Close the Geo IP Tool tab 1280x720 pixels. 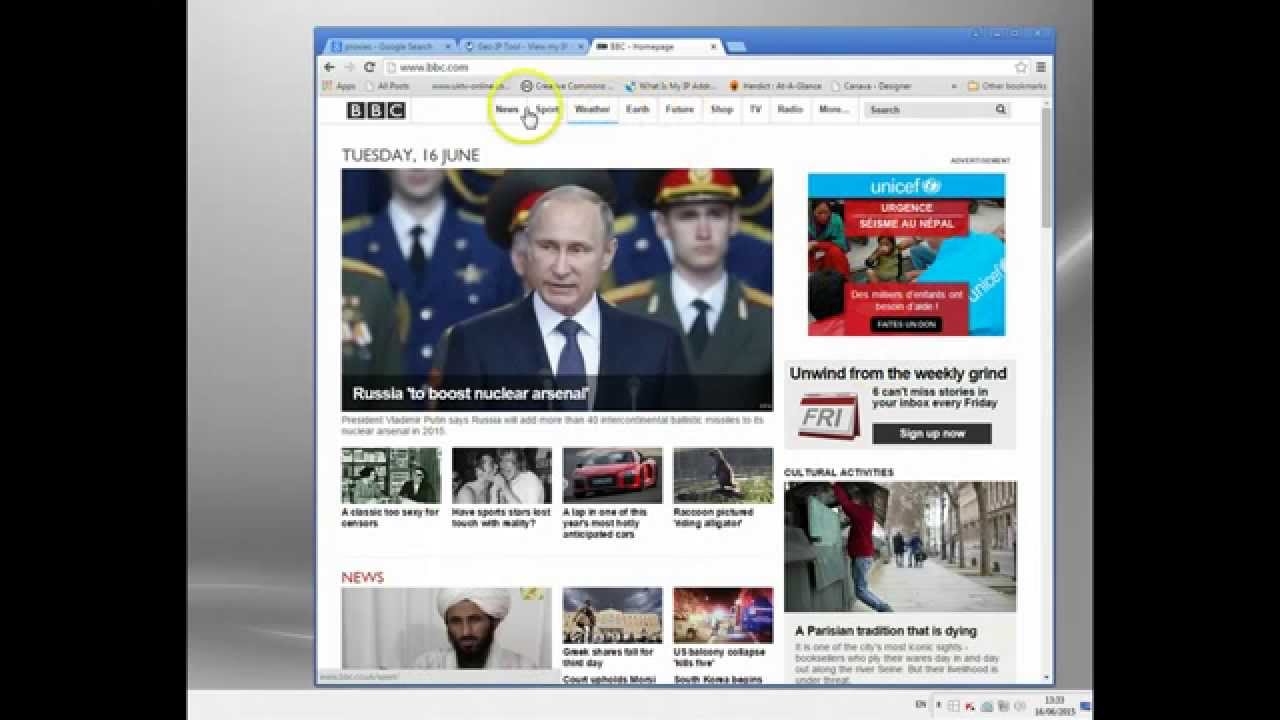point(582,46)
